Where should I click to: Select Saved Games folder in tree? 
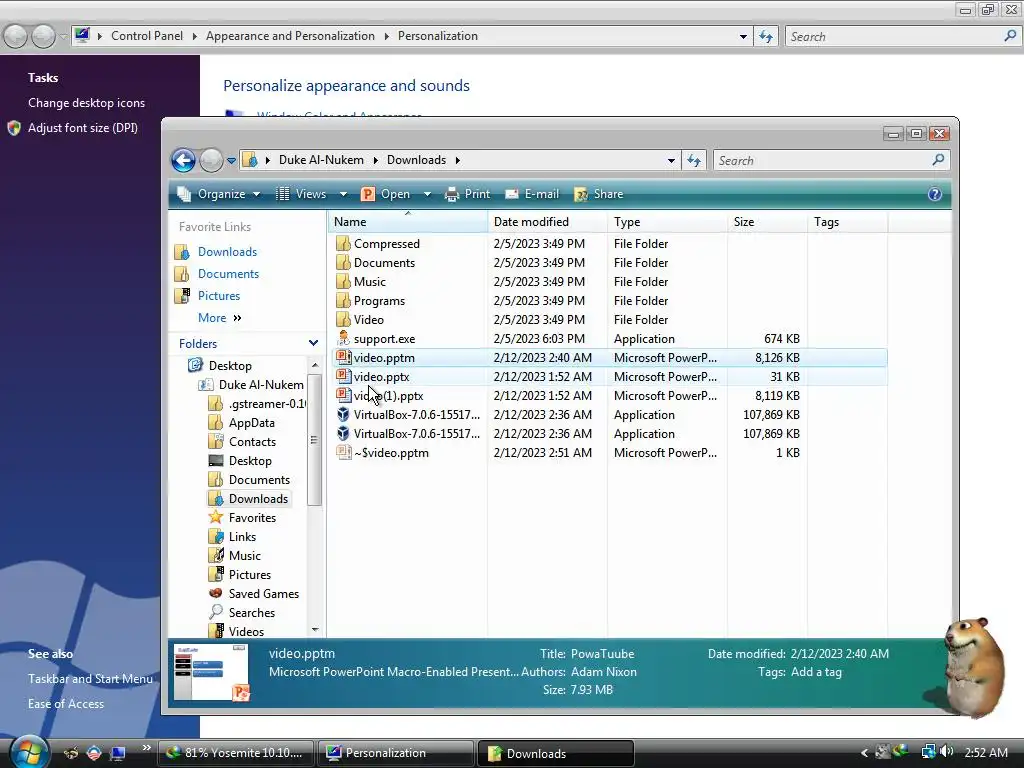coord(264,594)
